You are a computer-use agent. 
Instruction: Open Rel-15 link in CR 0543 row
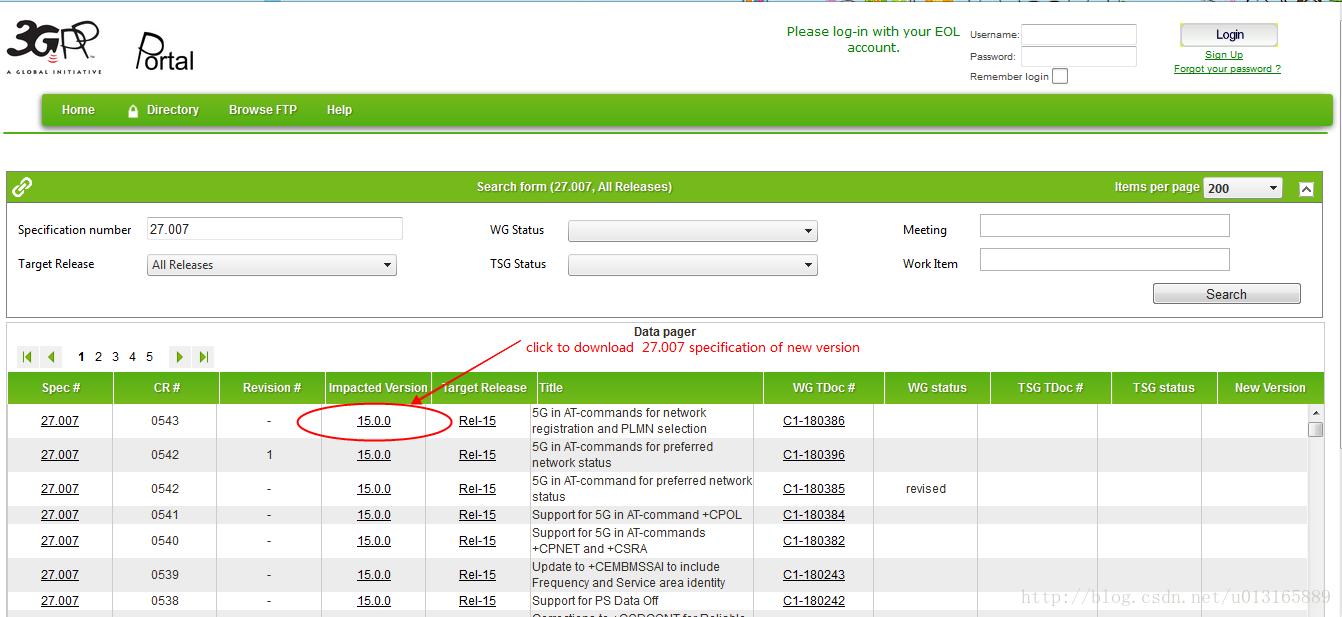[477, 421]
